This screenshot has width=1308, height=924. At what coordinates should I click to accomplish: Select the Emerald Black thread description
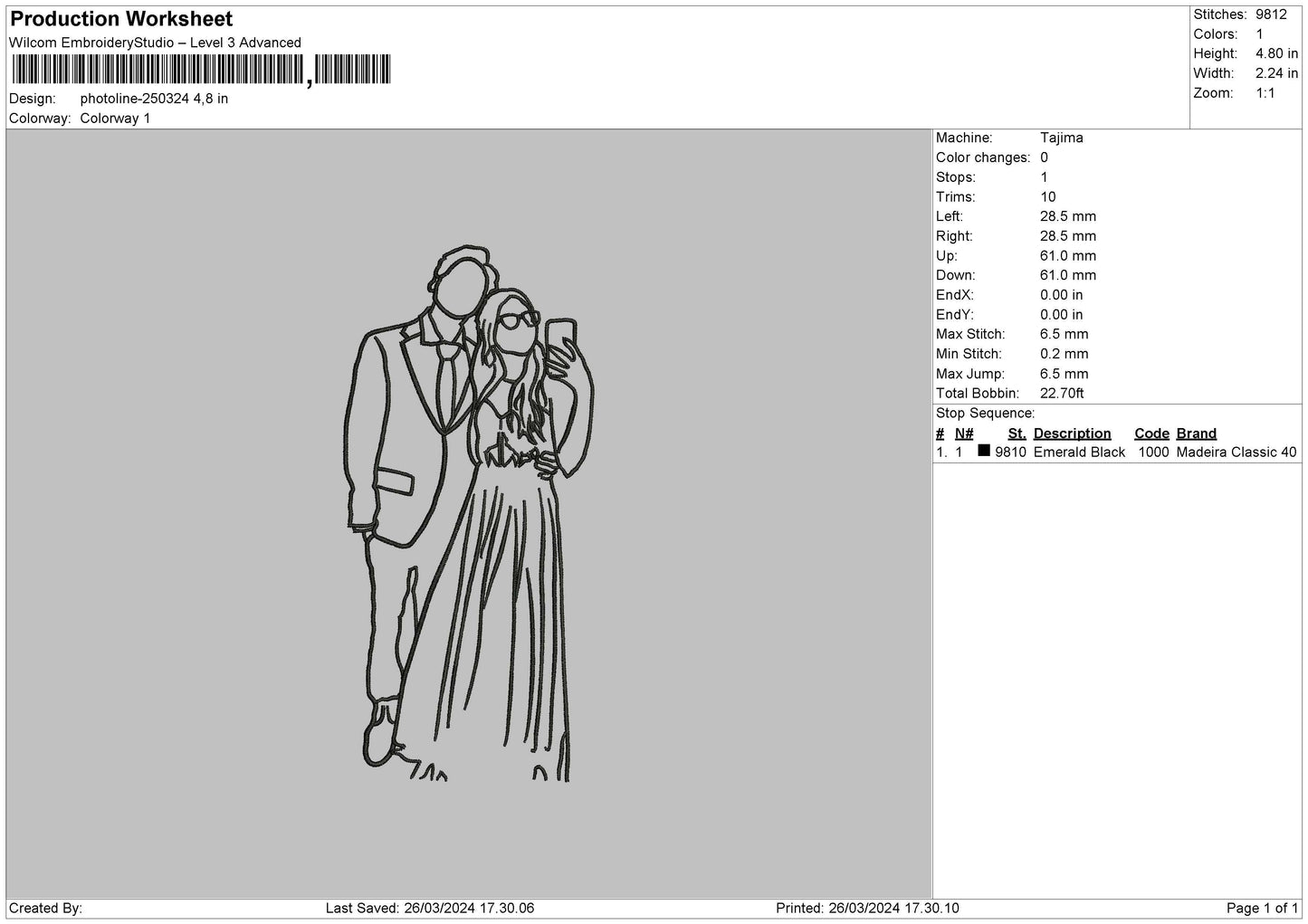pos(1079,452)
